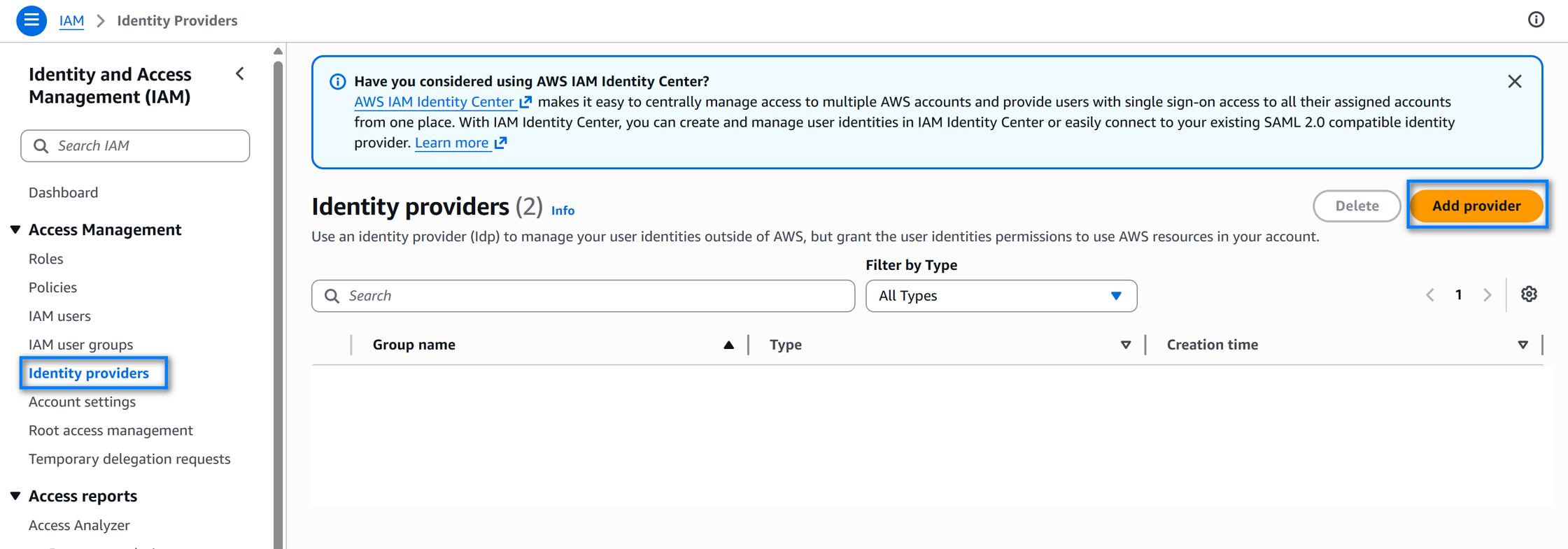Click the Add provider button
Image resolution: width=1568 pixels, height=549 pixels.
pos(1476,206)
